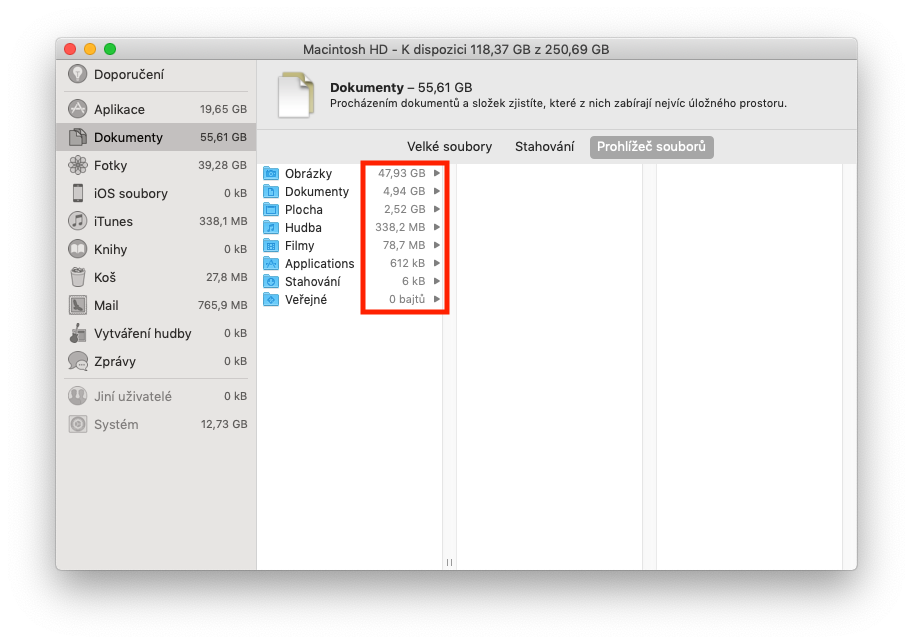Click the Obrázky folder icon
Viewport: 913px width, 644px height.
click(271, 173)
